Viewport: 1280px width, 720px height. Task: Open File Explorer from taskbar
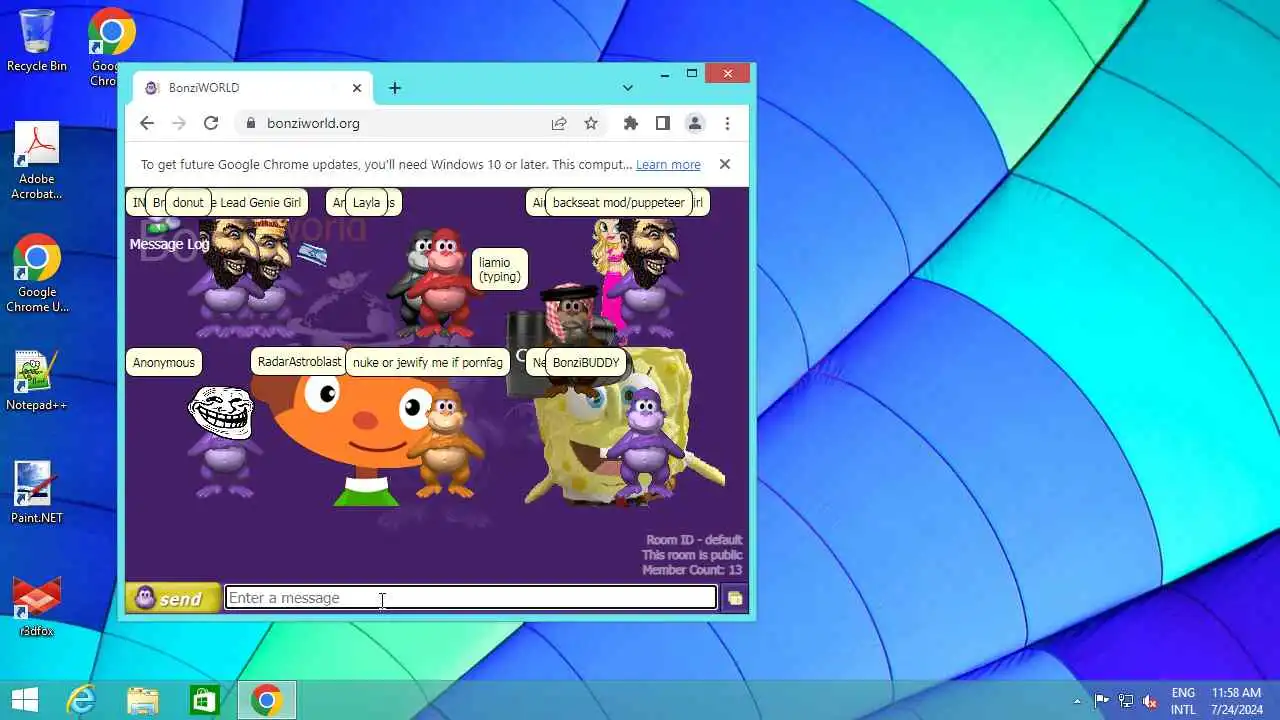point(143,700)
